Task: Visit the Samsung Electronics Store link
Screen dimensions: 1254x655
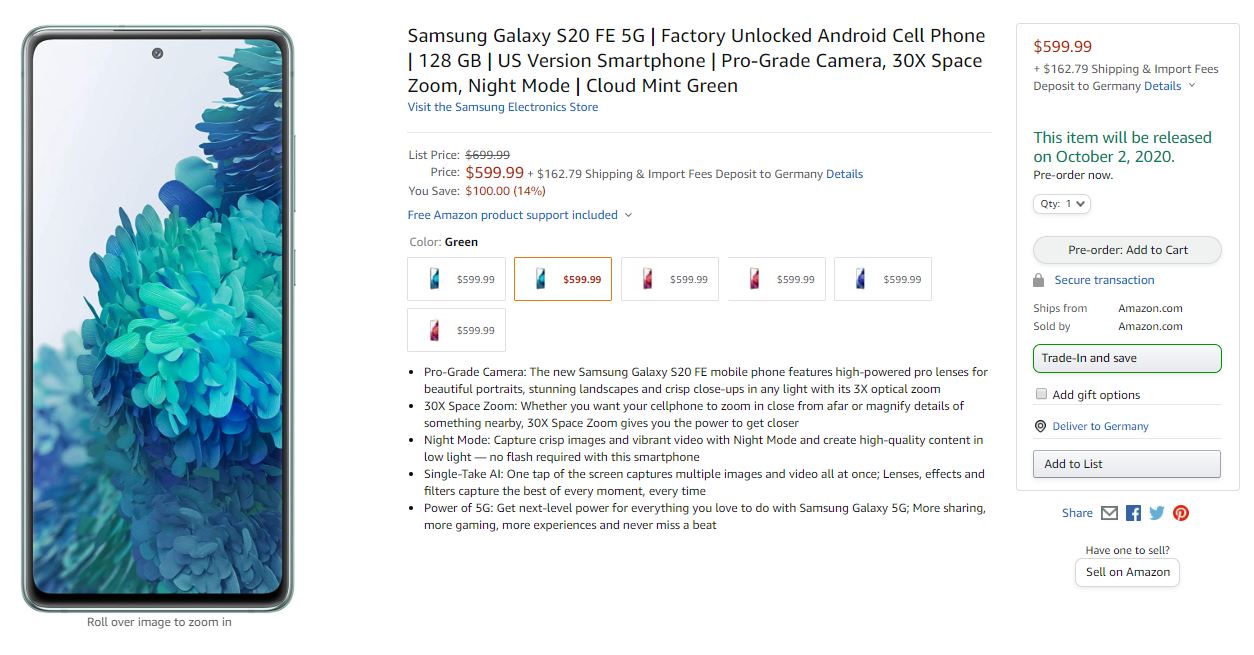Action: 503,107
